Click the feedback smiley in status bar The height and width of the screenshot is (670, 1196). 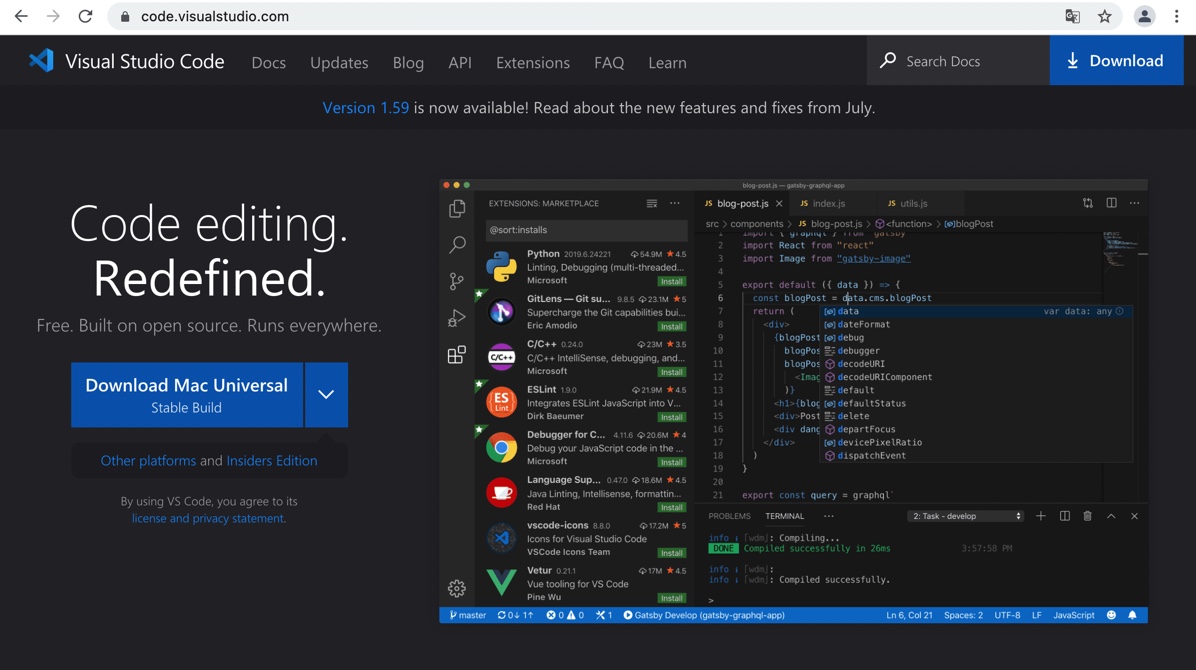click(x=1111, y=615)
